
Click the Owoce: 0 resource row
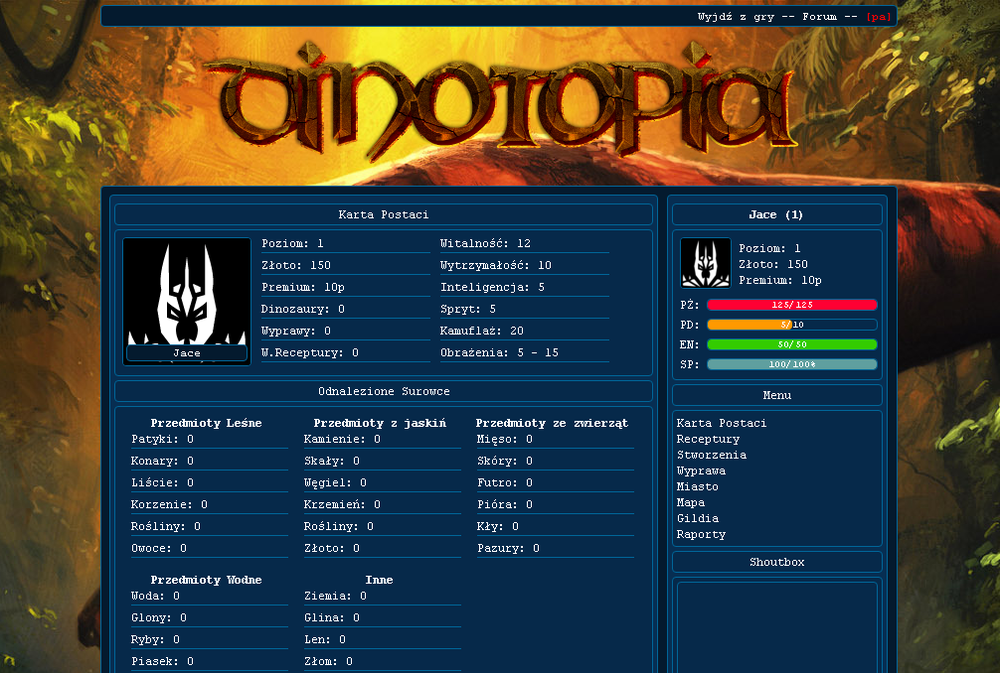coord(209,548)
